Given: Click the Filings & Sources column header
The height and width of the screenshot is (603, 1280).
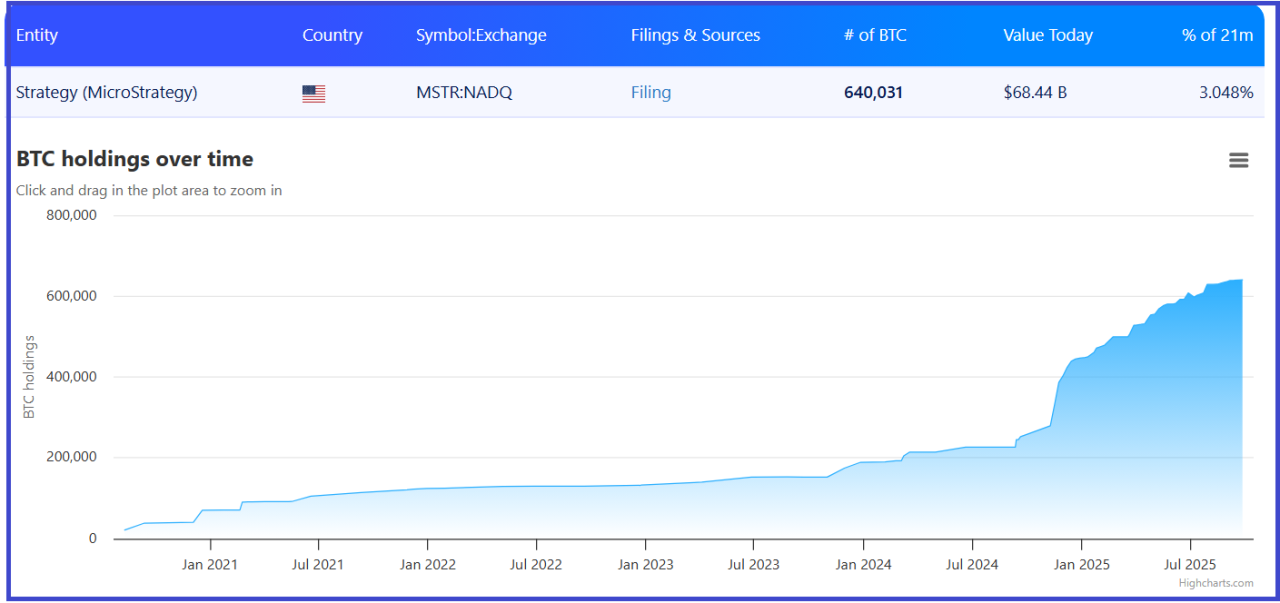Looking at the screenshot, I should click(x=695, y=35).
